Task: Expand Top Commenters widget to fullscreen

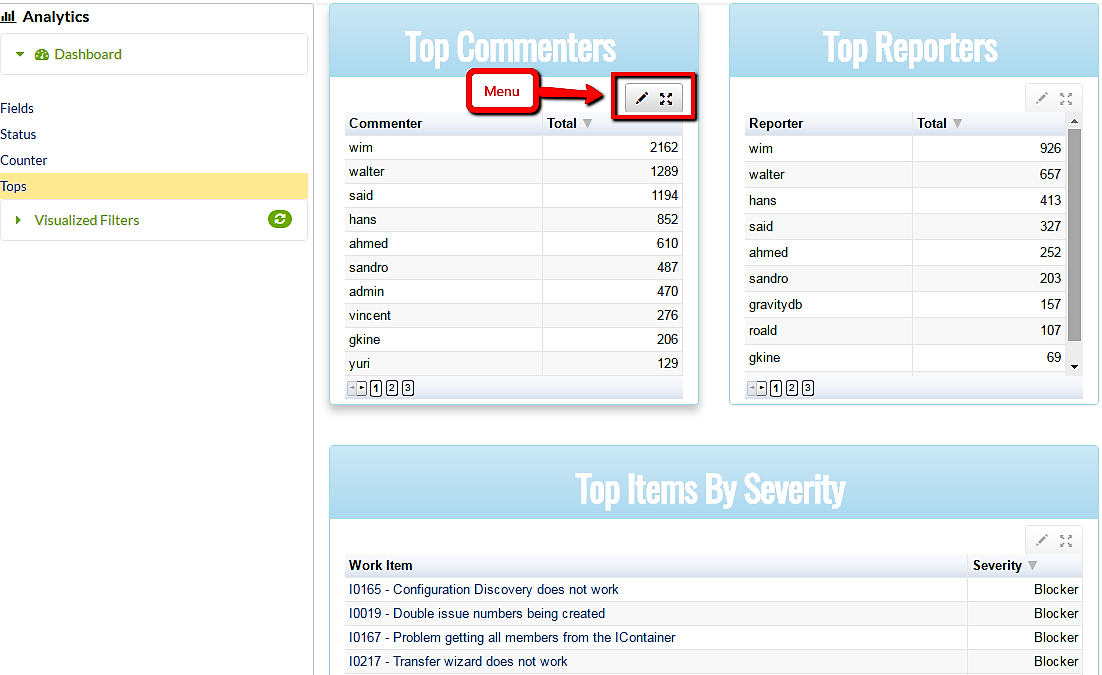Action: 666,98
